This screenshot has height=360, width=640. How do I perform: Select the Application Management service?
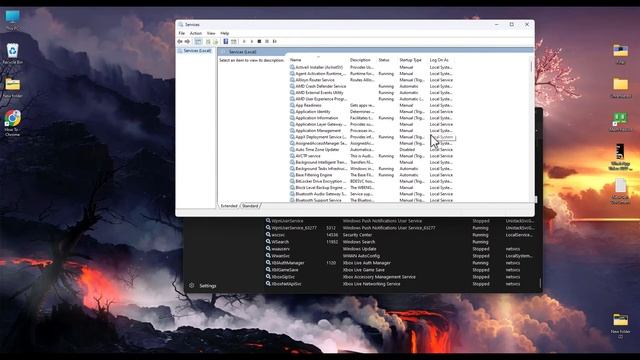point(371,130)
